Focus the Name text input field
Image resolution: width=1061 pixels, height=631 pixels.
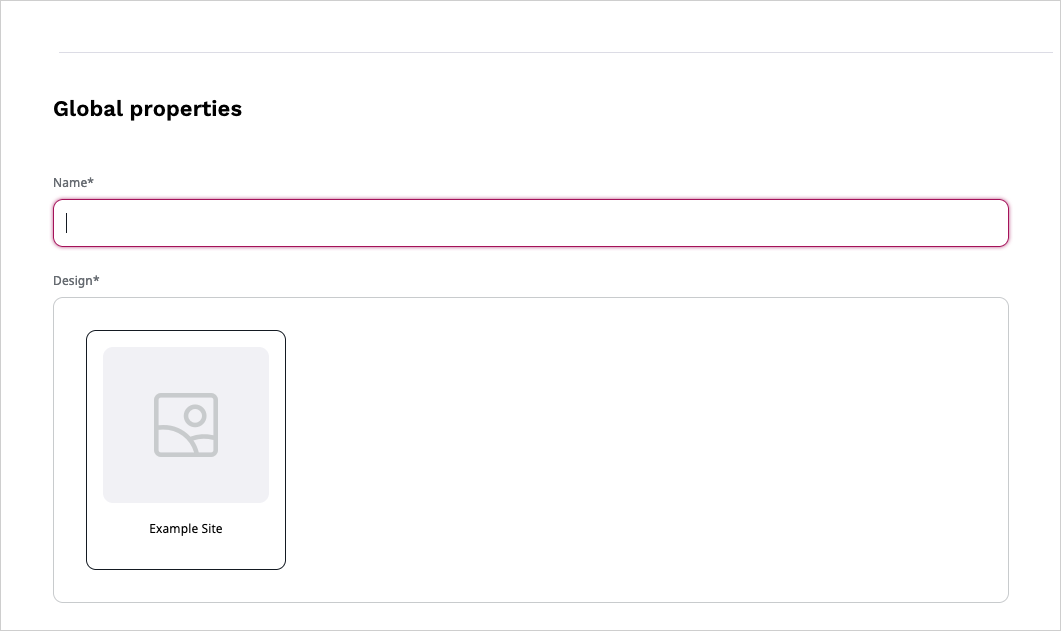tap(530, 223)
